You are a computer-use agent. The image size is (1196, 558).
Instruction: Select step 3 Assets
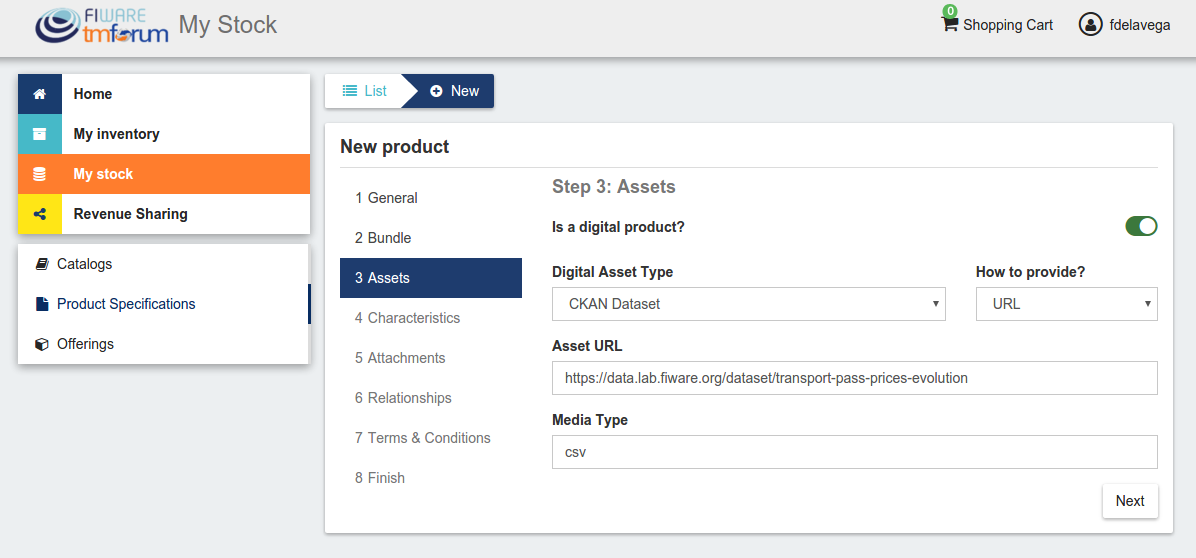coord(431,278)
